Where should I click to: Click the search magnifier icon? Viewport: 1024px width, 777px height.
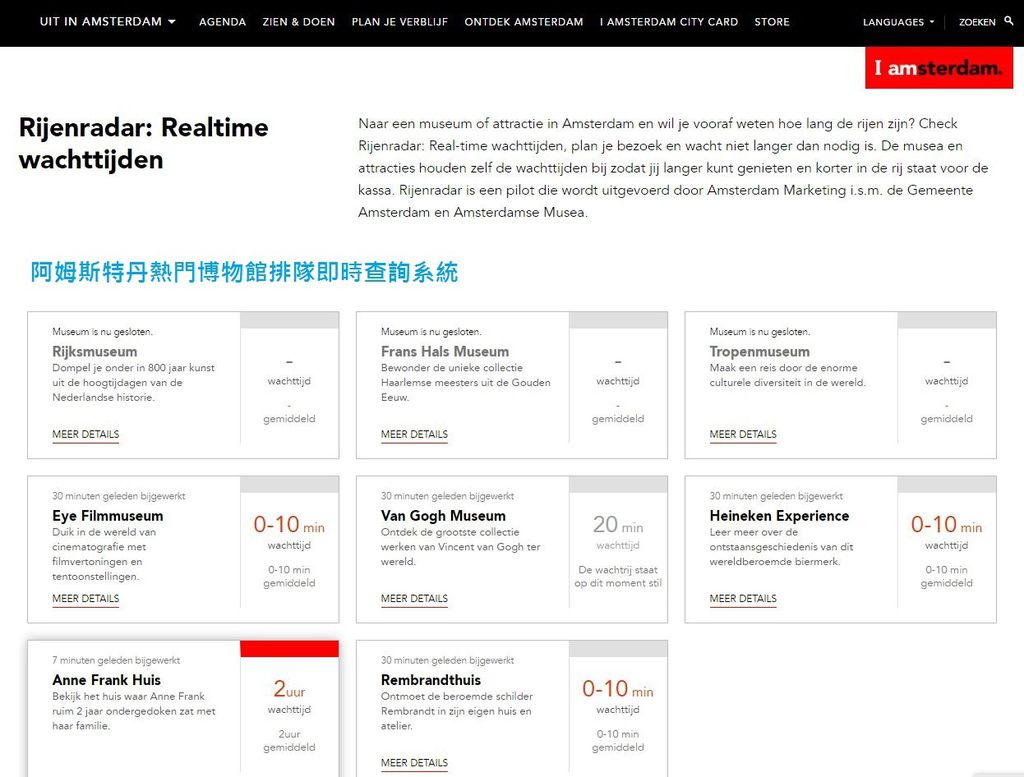click(x=1009, y=21)
